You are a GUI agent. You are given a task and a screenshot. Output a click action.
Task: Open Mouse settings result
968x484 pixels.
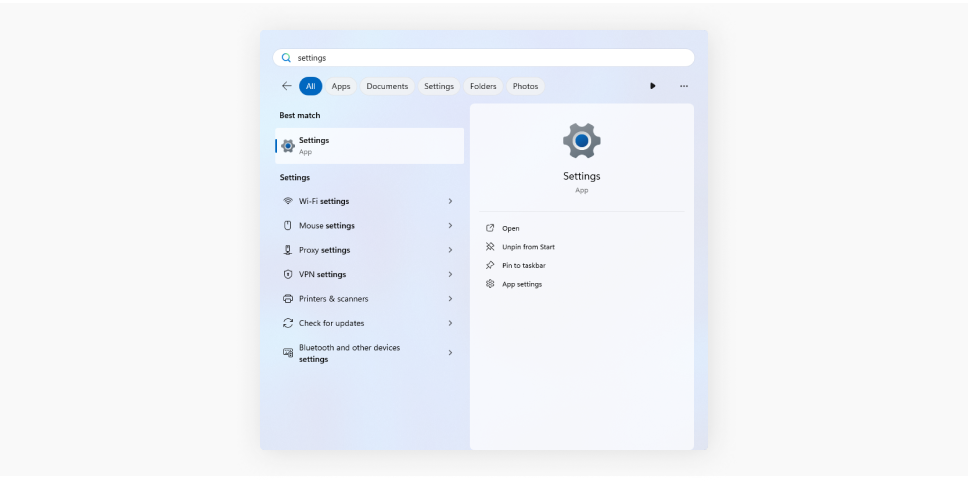tap(369, 225)
